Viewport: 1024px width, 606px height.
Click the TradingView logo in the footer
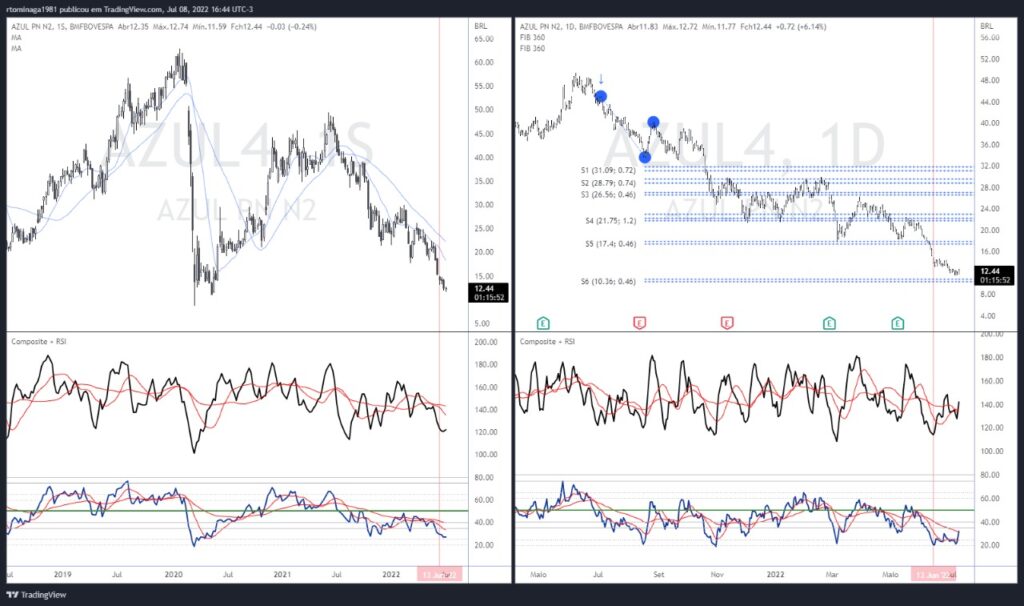(x=37, y=595)
